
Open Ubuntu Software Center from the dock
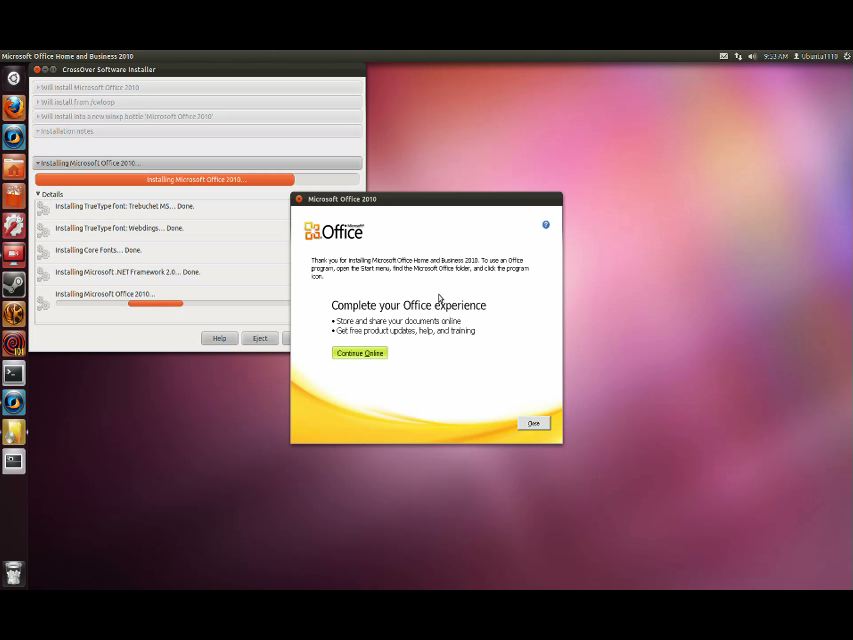coord(14,196)
